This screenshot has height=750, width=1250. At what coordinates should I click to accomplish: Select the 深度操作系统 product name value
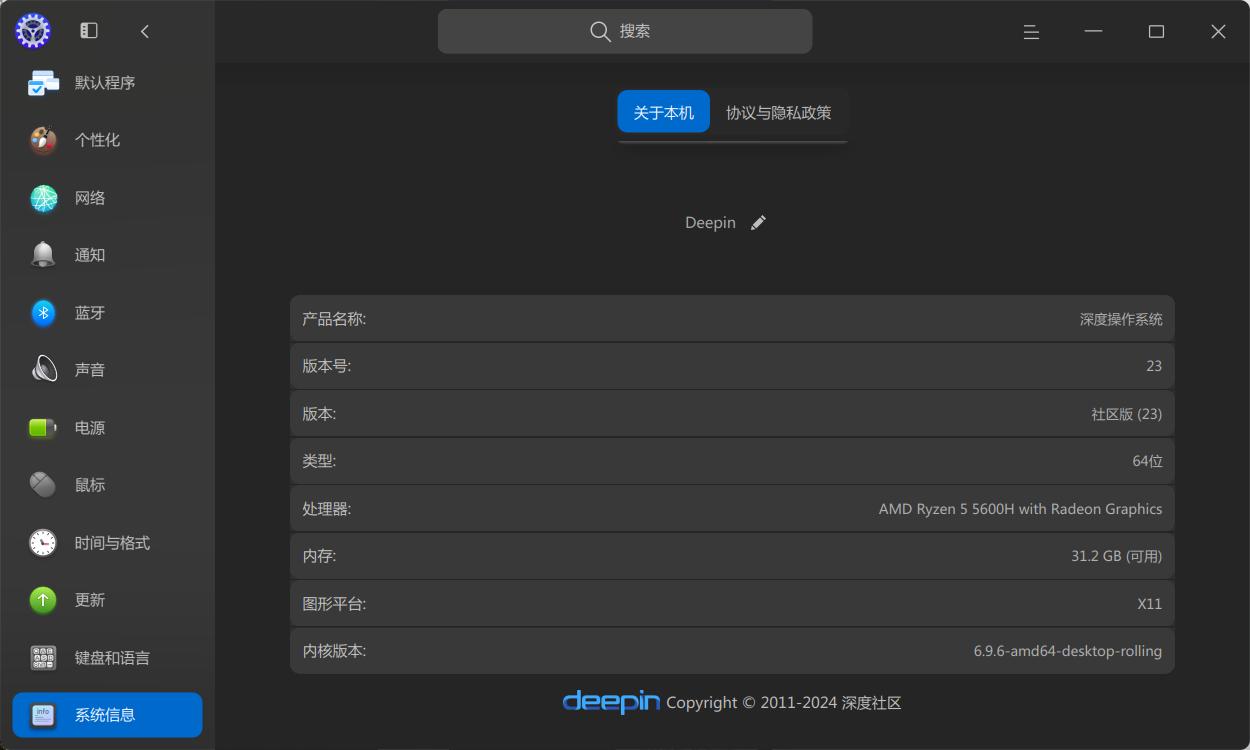pyautogui.click(x=1121, y=319)
